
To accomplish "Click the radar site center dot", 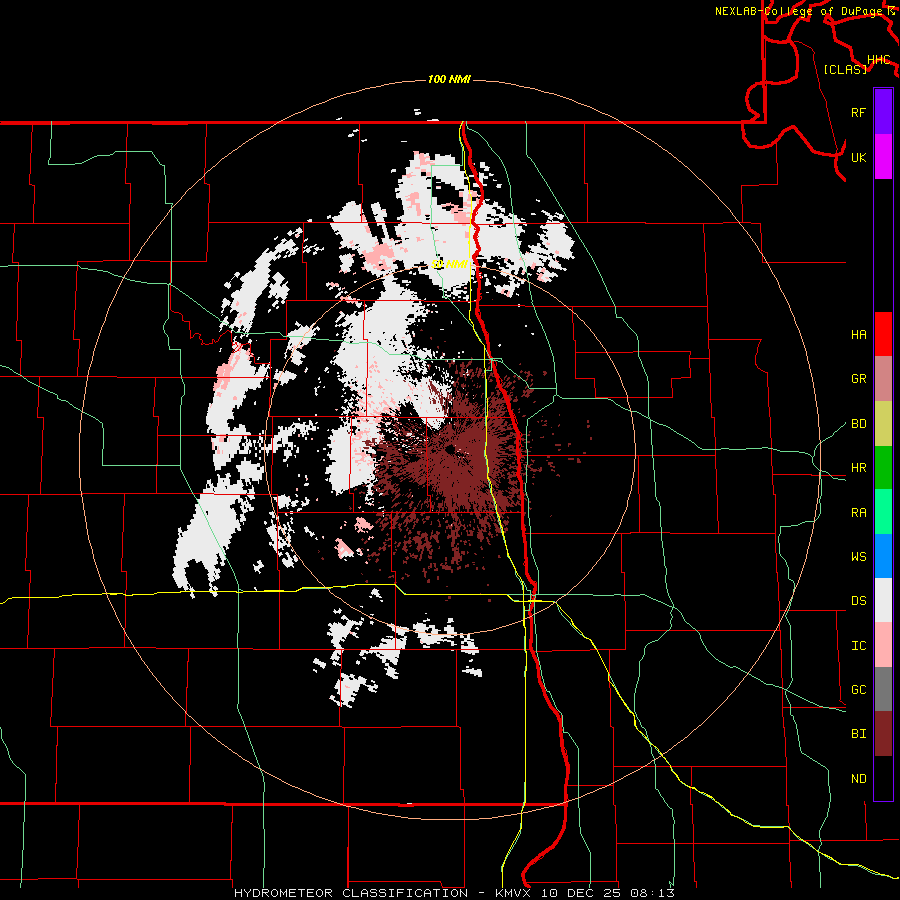I will 451,449.
